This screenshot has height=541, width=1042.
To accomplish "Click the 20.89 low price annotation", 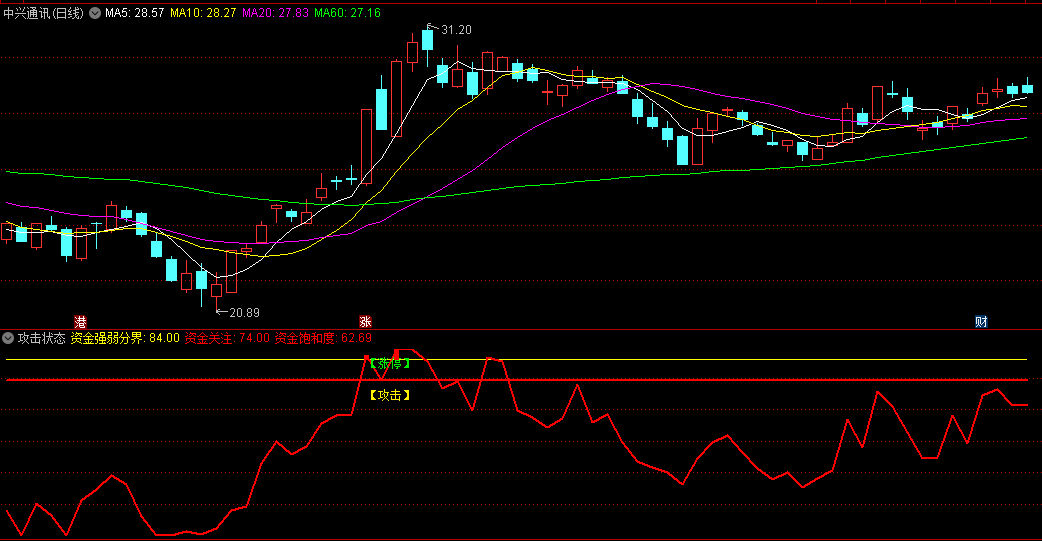I will 244,312.
